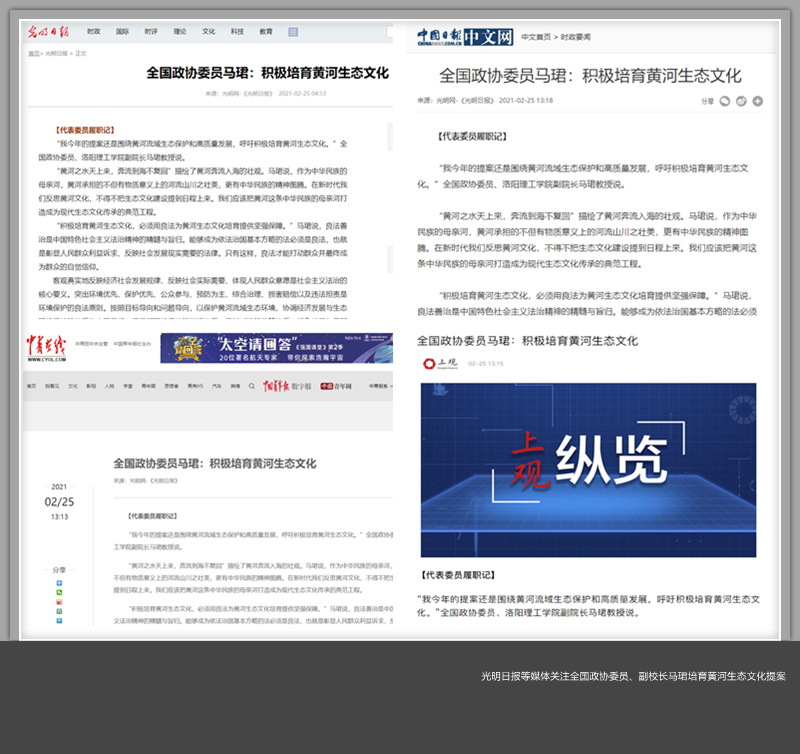Open the 时政 tab in Guangming nav
Screen dimensions: 800x754
(94, 32)
